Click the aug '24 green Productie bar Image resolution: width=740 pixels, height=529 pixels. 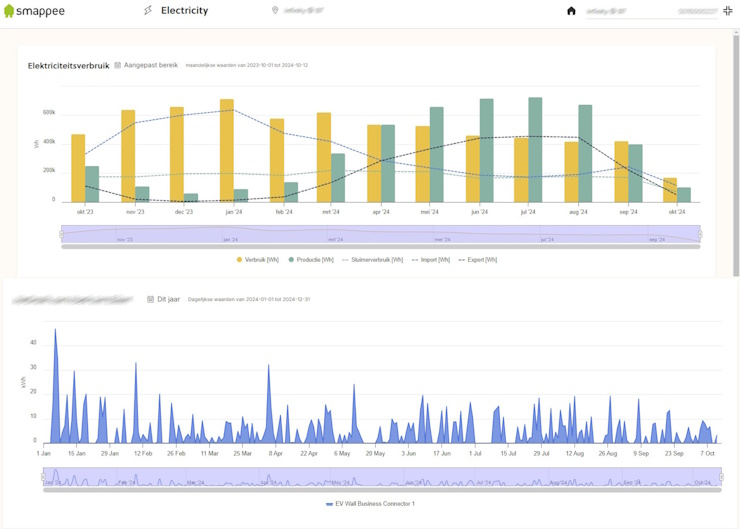pyautogui.click(x=585, y=154)
